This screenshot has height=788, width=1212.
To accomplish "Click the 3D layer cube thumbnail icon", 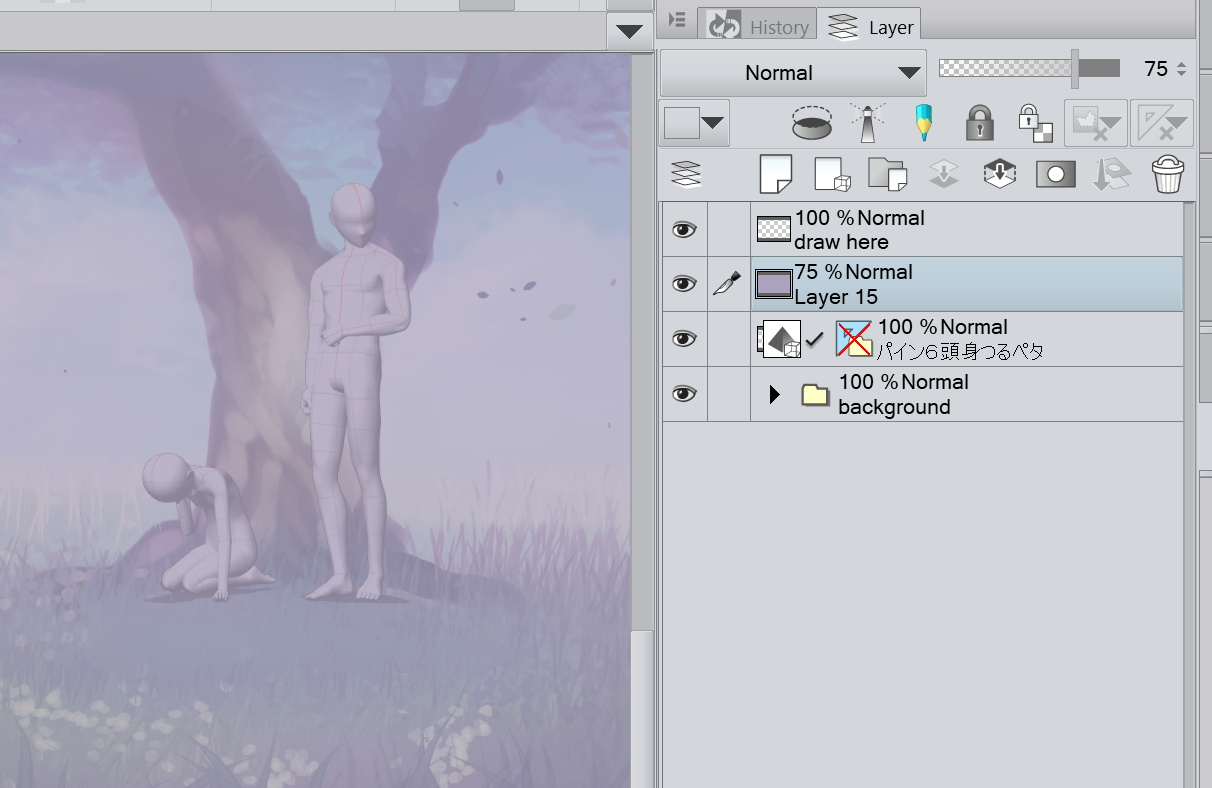I will point(780,340).
